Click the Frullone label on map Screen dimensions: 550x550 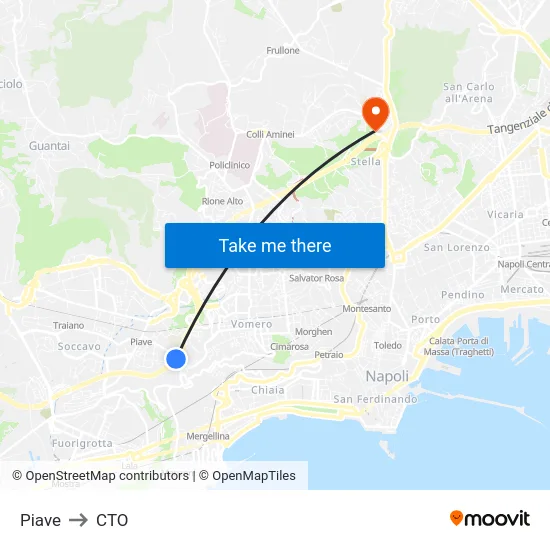(283, 51)
